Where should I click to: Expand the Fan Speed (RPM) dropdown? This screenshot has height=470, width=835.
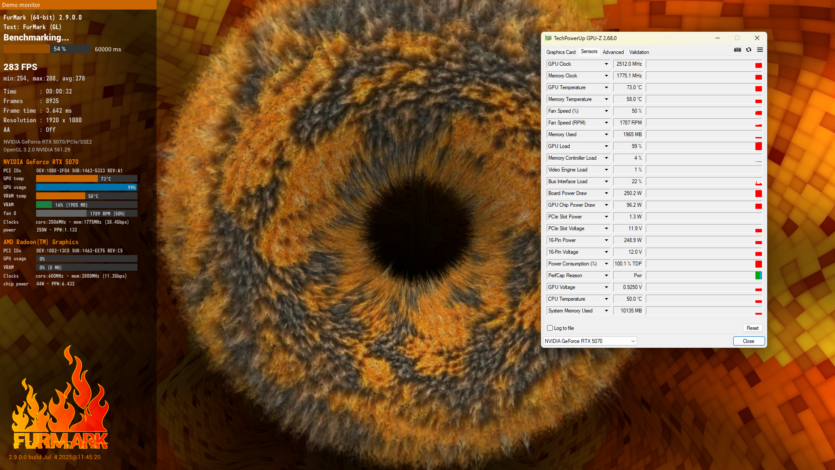[x=606, y=123]
